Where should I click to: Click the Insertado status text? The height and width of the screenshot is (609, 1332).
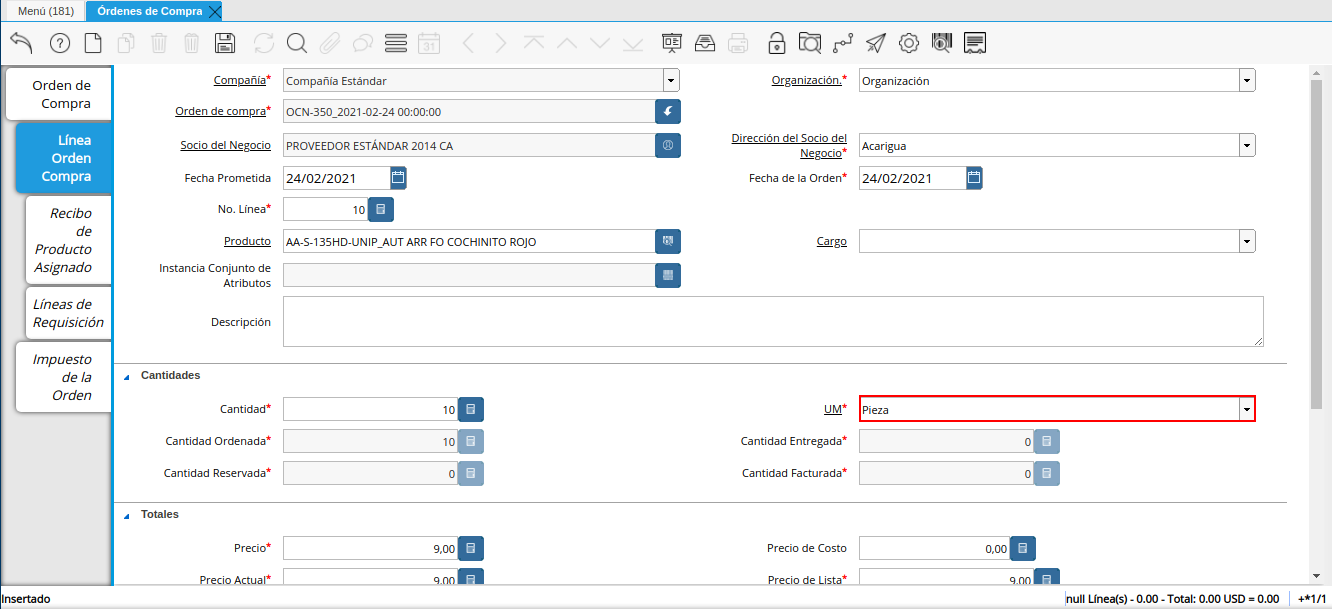[26, 598]
